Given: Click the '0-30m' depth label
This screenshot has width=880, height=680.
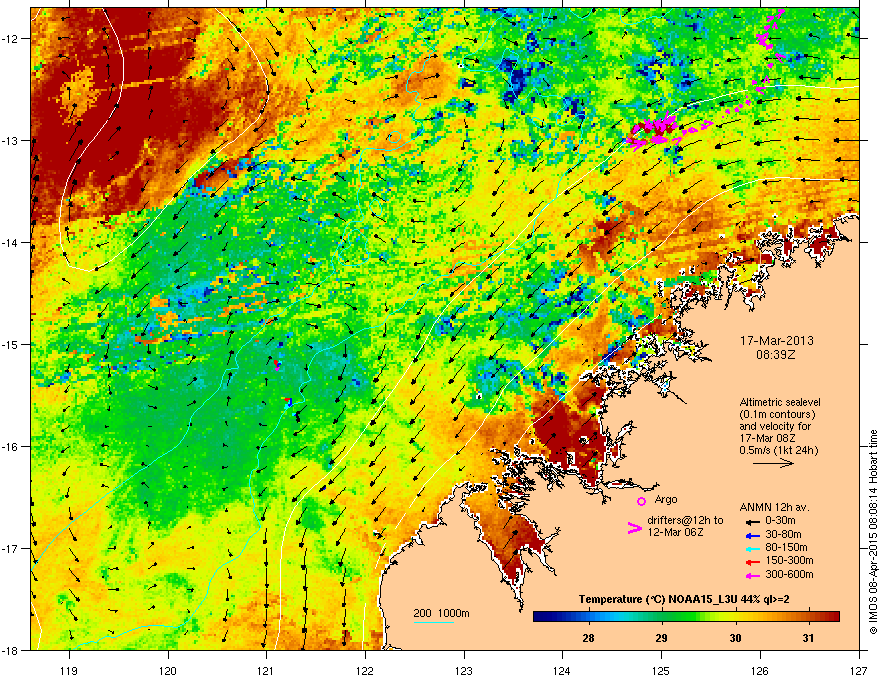Looking at the screenshot, I should 780,521.
